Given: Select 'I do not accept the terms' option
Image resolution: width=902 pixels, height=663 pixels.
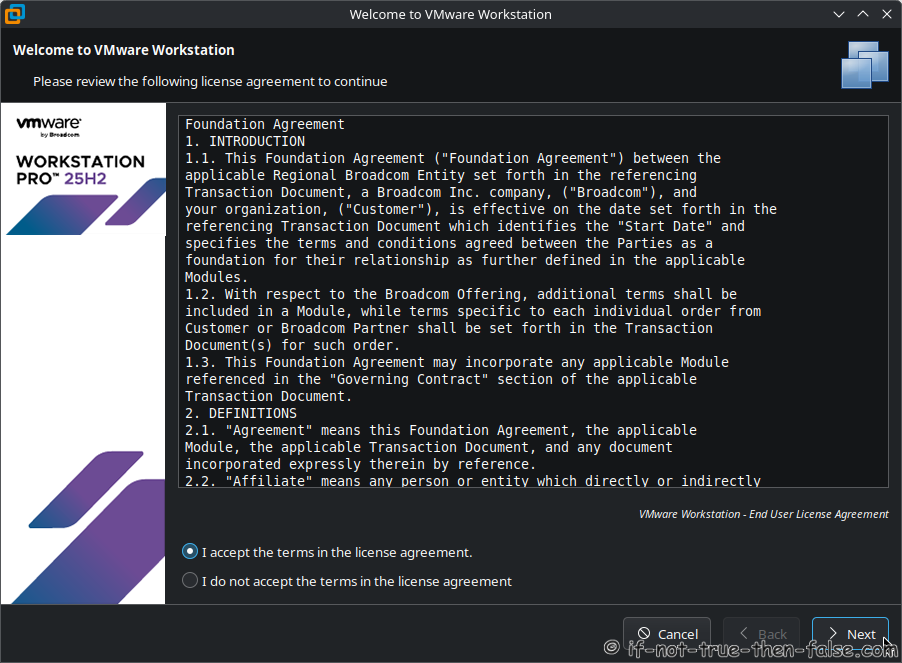Looking at the screenshot, I should (x=190, y=581).
